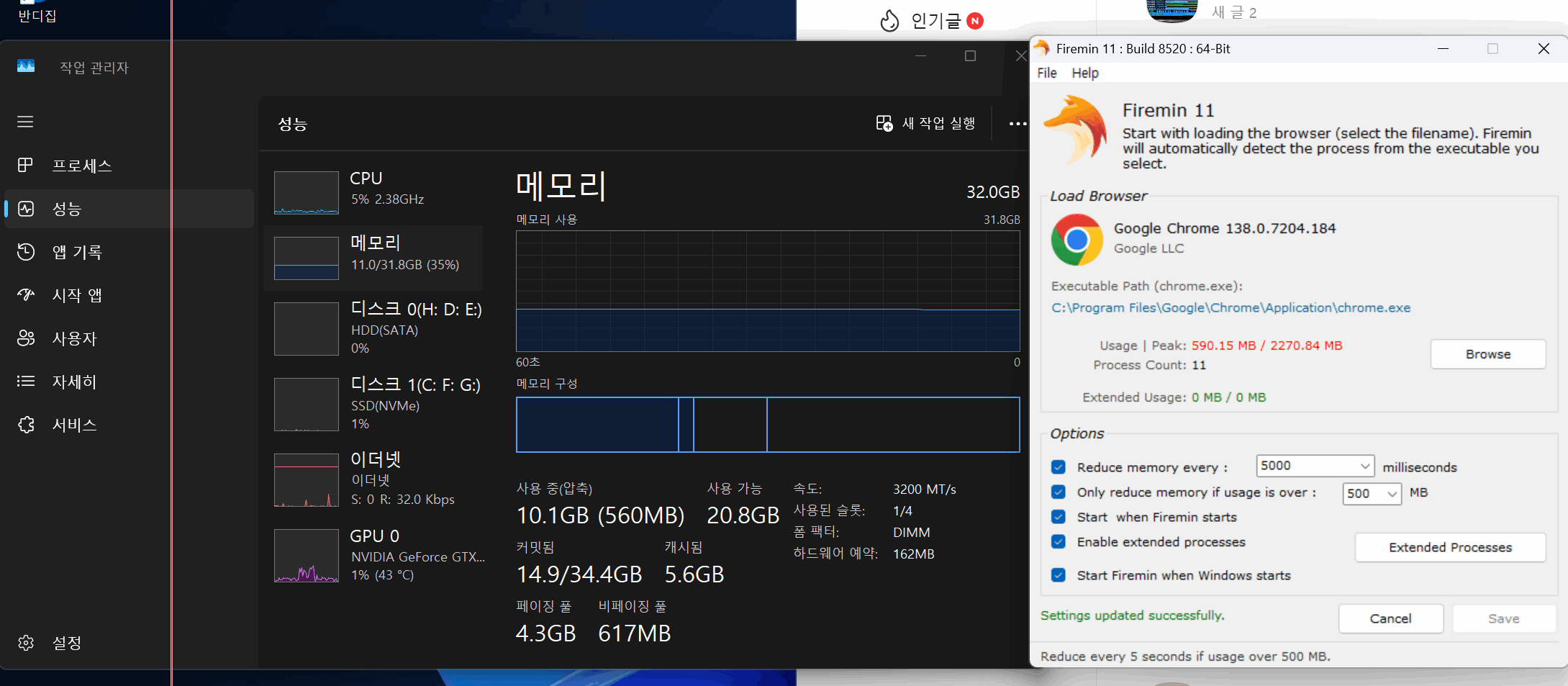The width and height of the screenshot is (1568, 686).
Task: Select the 성능 (Performance) page
Action: pos(130,209)
